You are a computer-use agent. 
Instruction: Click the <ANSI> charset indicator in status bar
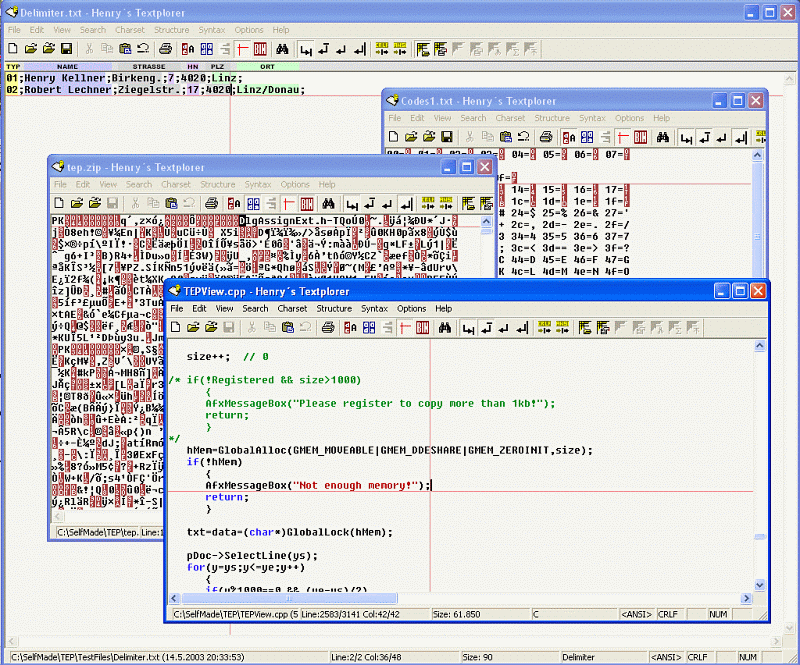[668, 657]
